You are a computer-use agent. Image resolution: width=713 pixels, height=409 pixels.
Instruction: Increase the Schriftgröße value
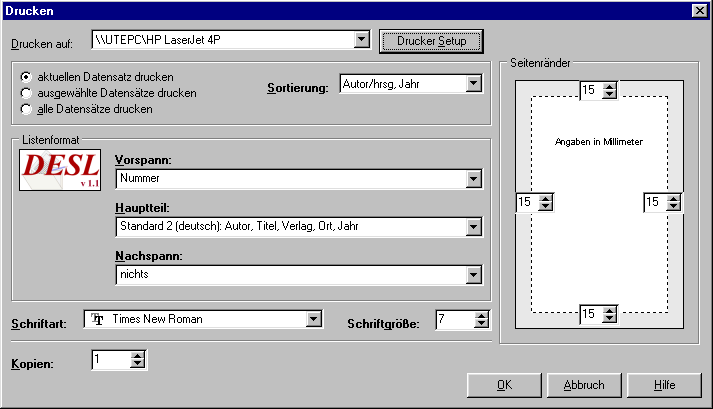click(x=481, y=315)
